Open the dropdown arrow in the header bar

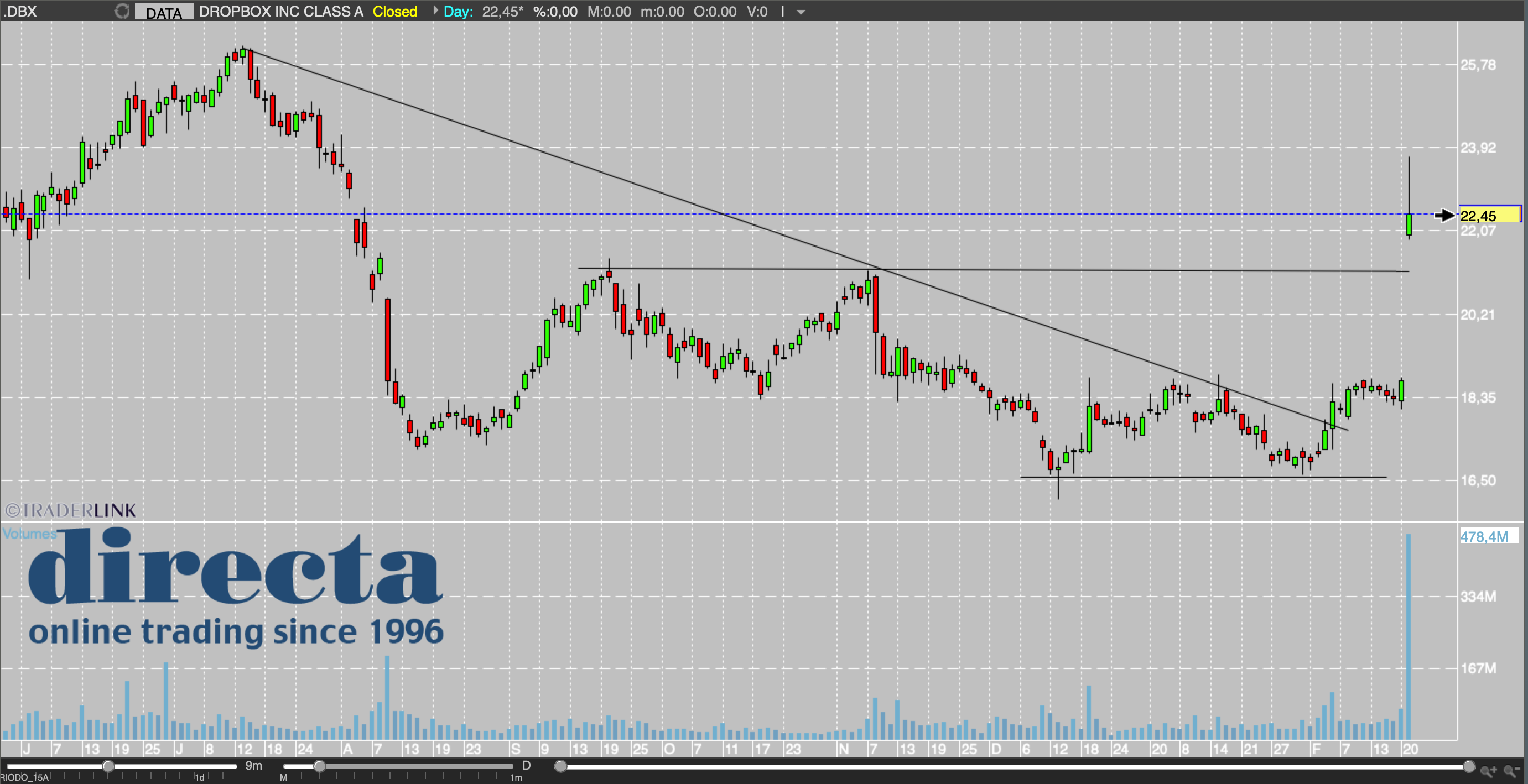click(801, 12)
